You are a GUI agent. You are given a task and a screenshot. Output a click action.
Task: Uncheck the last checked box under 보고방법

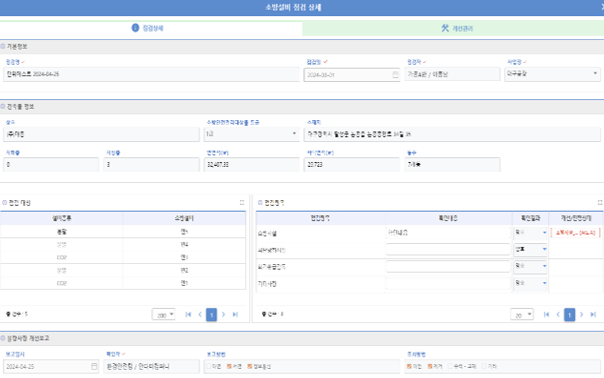(x=250, y=366)
